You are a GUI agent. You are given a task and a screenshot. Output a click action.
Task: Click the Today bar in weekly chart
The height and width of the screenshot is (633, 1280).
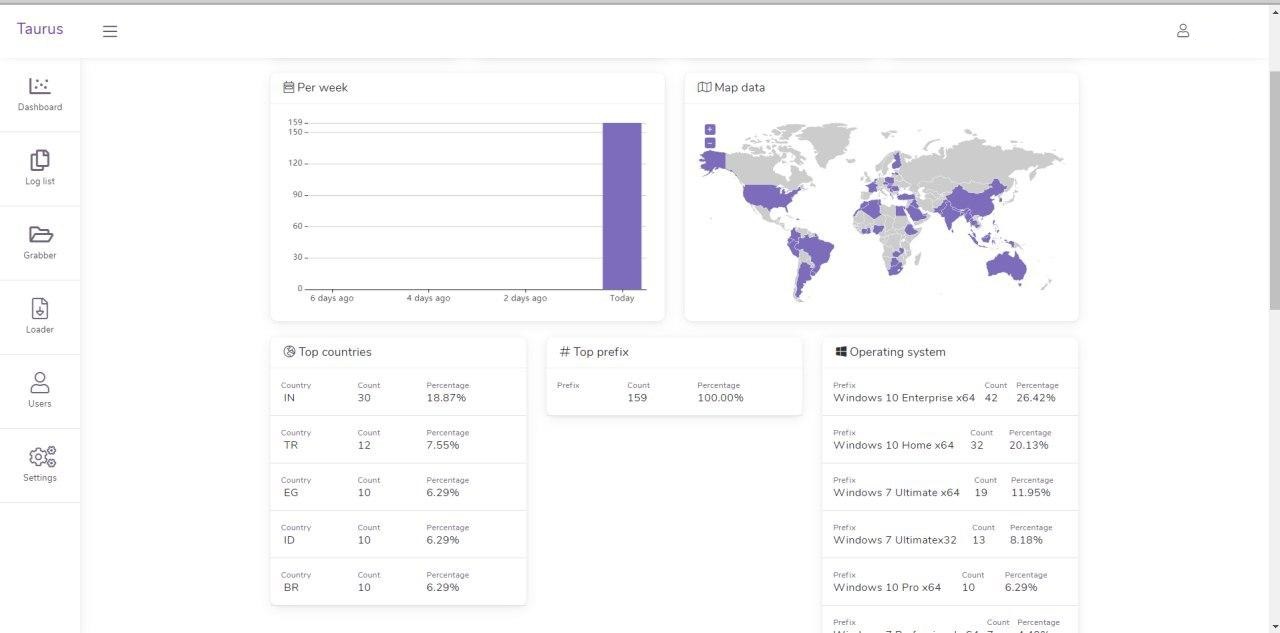point(622,206)
